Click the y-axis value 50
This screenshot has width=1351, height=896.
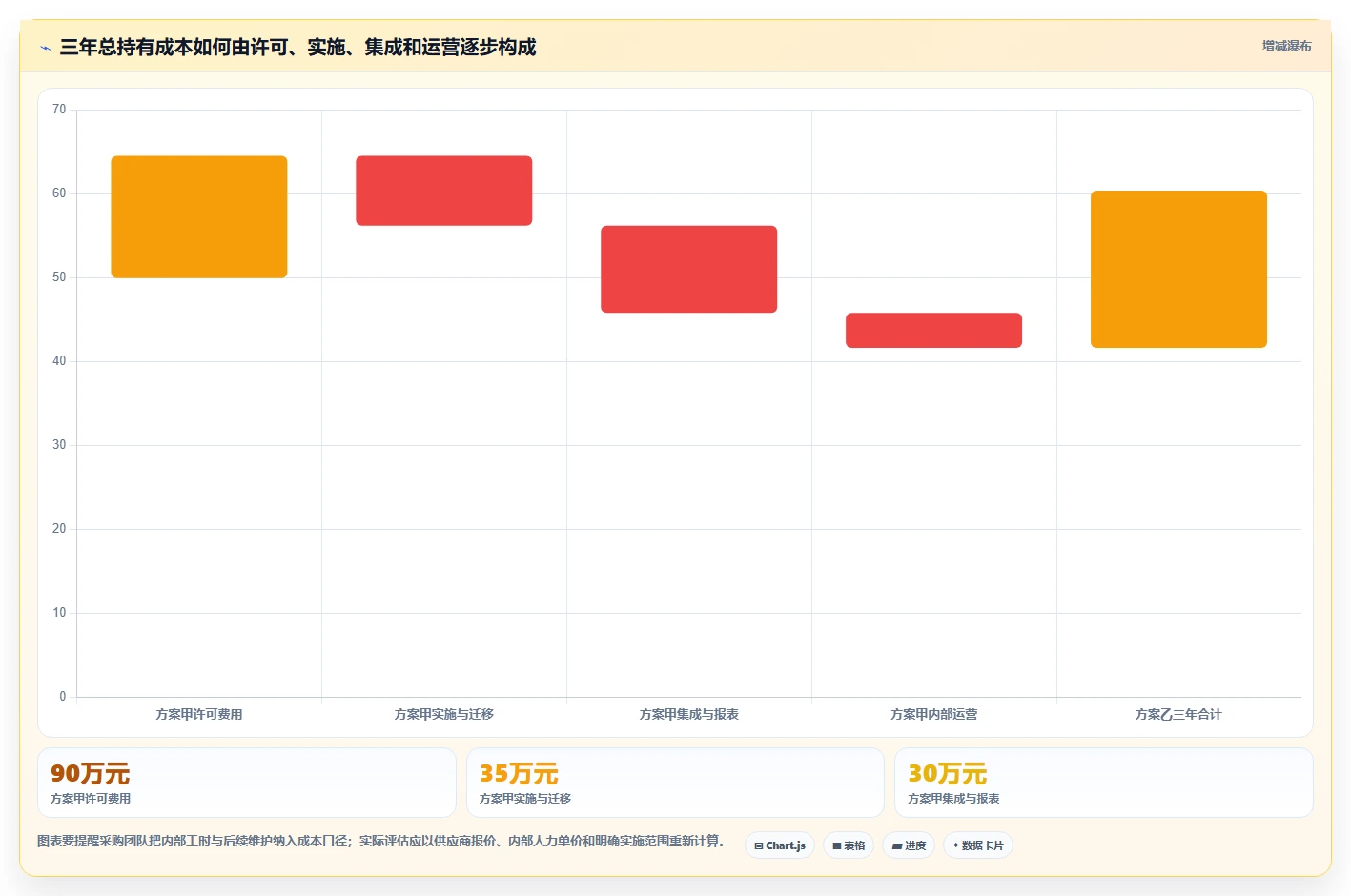pos(59,277)
